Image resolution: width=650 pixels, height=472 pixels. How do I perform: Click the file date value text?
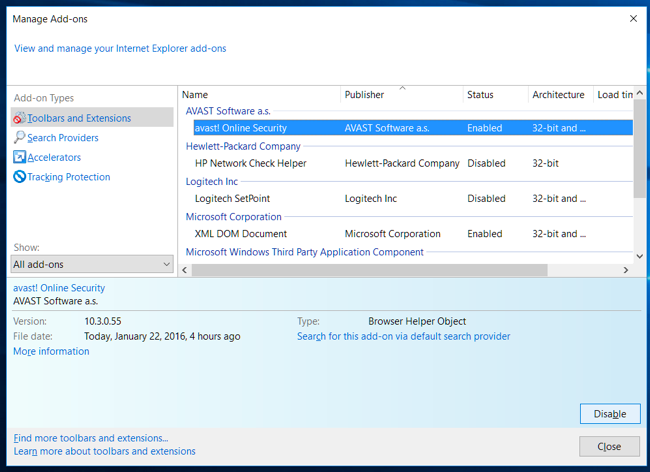(x=162, y=336)
